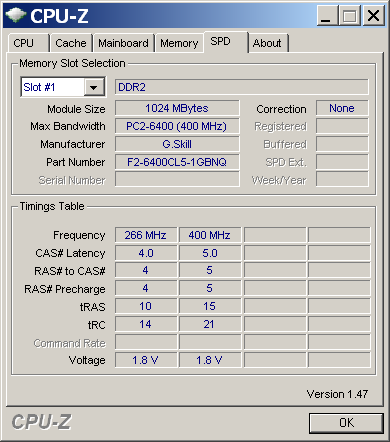
Task: Click the 1.8 V voltage under 400 MHz
Action: pyautogui.click(x=210, y=360)
